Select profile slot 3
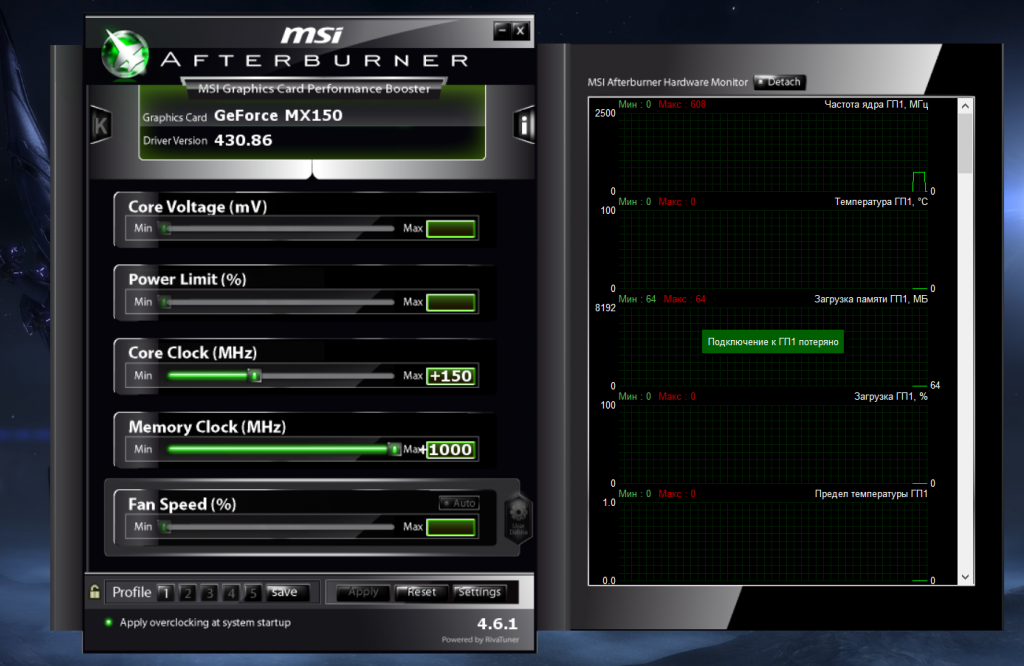 pos(210,593)
